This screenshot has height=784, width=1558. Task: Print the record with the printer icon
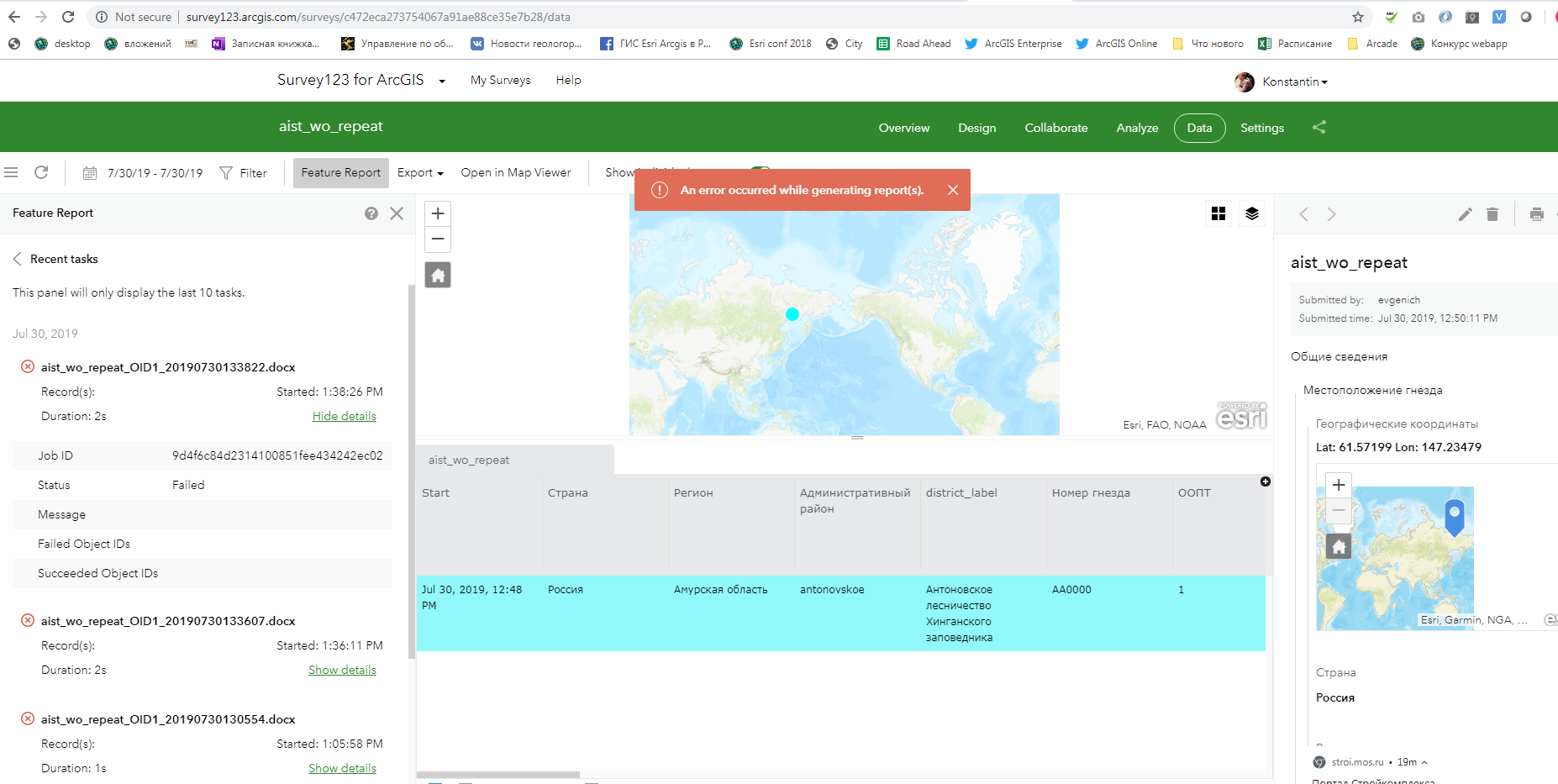1537,214
